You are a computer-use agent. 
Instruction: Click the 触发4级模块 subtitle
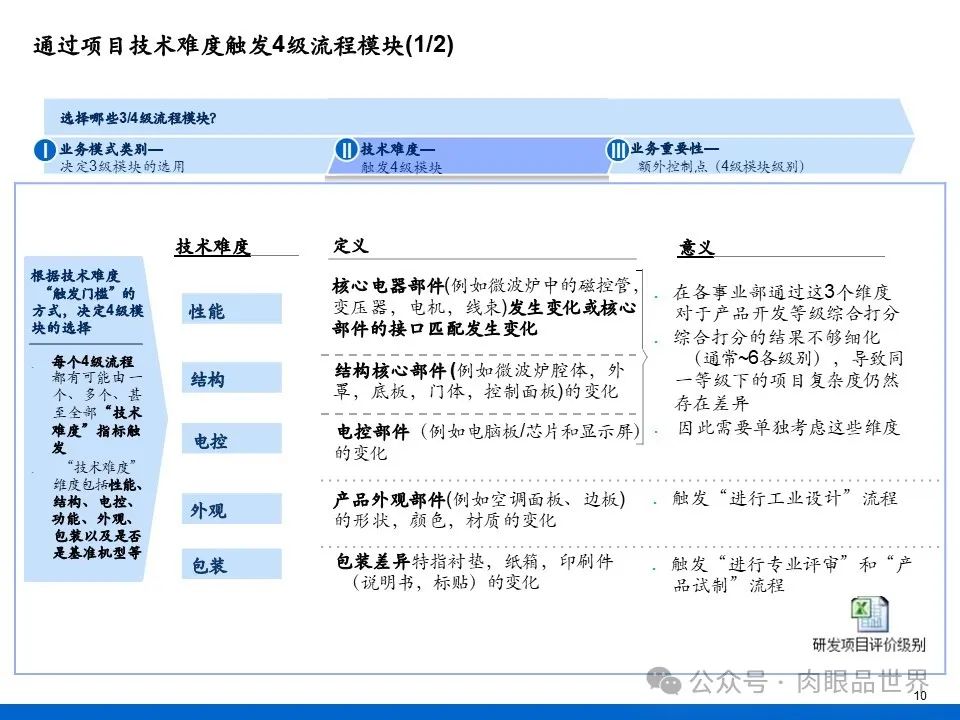[x=401, y=167]
